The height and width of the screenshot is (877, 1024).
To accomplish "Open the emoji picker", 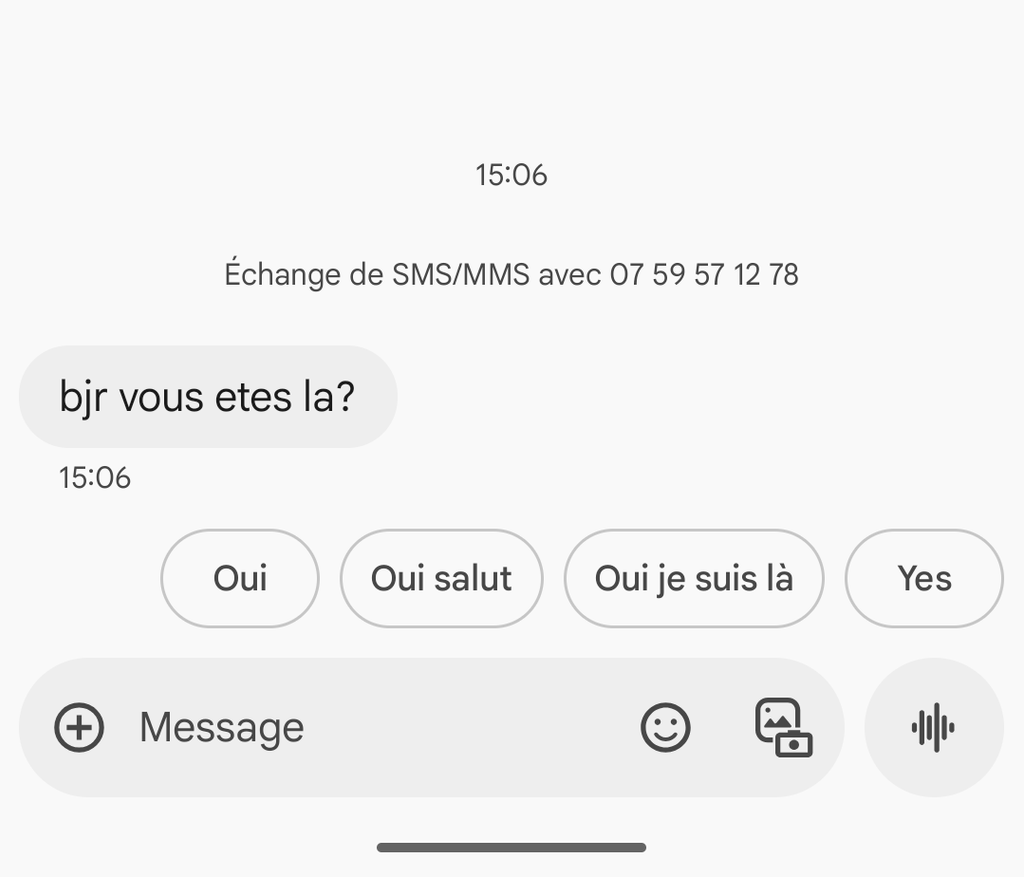I will (x=665, y=727).
